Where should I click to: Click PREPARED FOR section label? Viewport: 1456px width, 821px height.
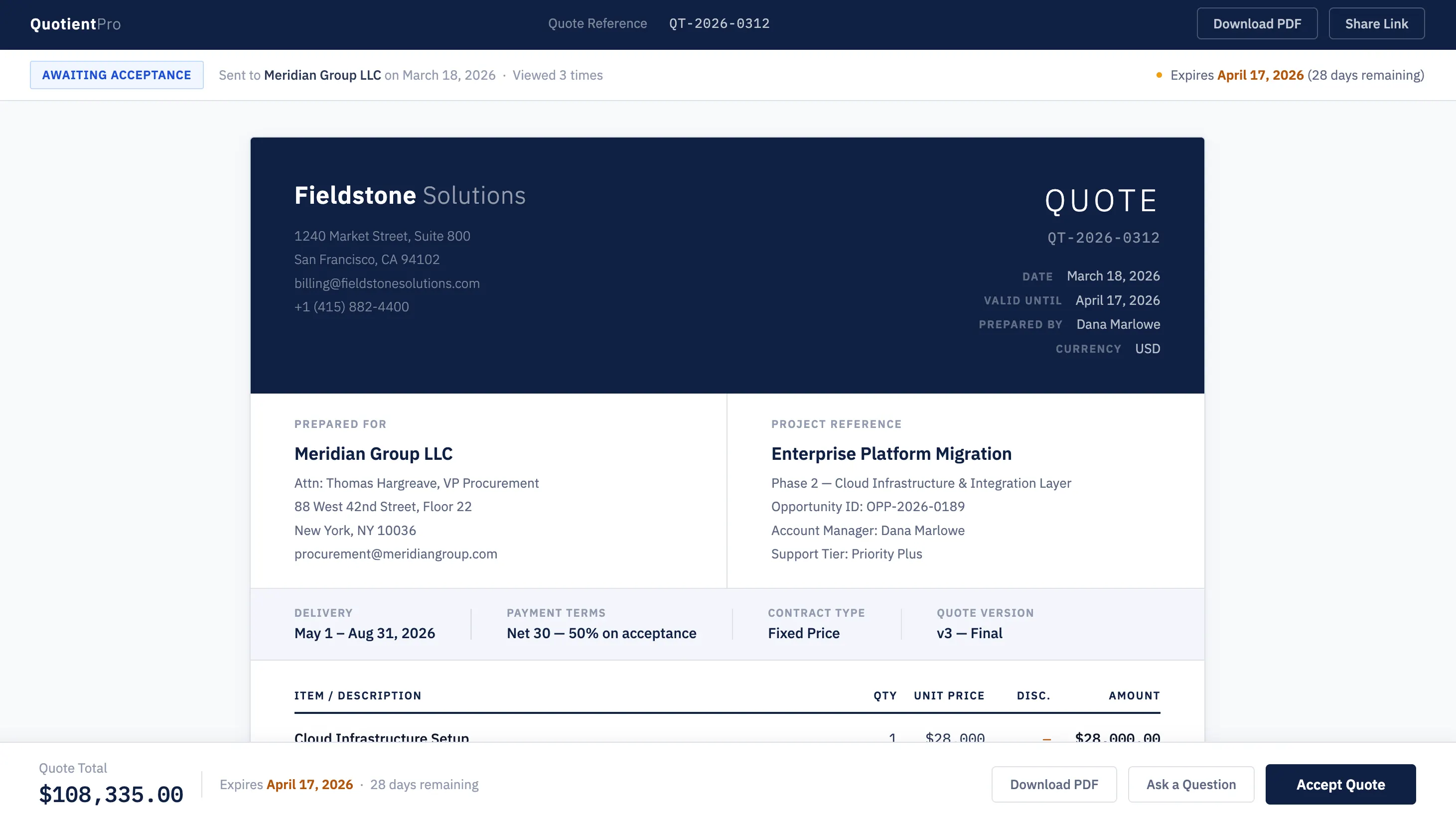pyautogui.click(x=340, y=425)
